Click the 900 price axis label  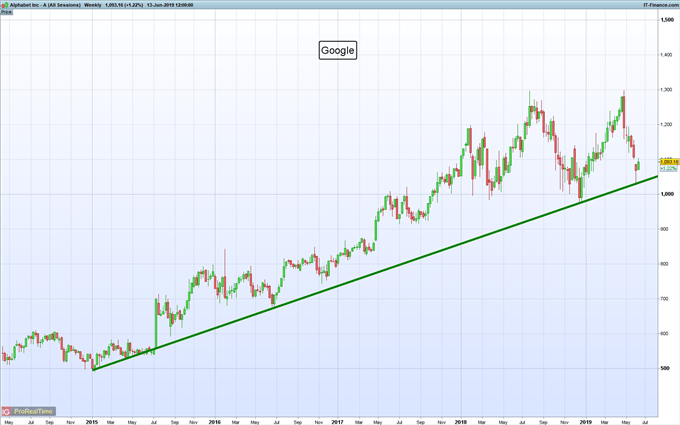664,229
